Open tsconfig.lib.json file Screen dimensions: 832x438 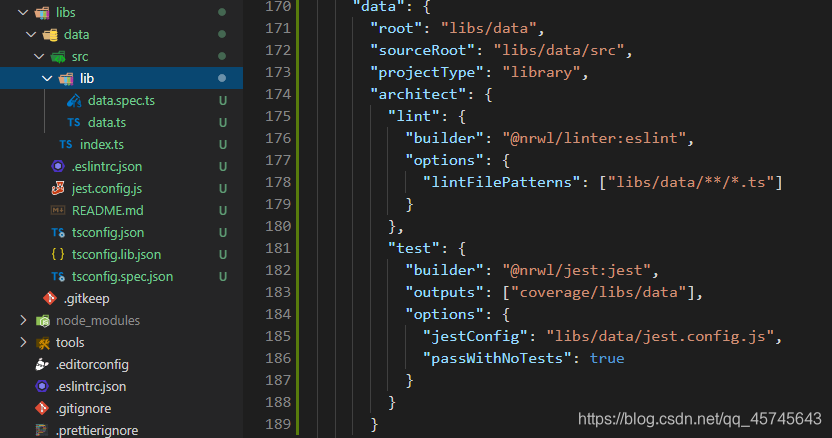(116, 254)
